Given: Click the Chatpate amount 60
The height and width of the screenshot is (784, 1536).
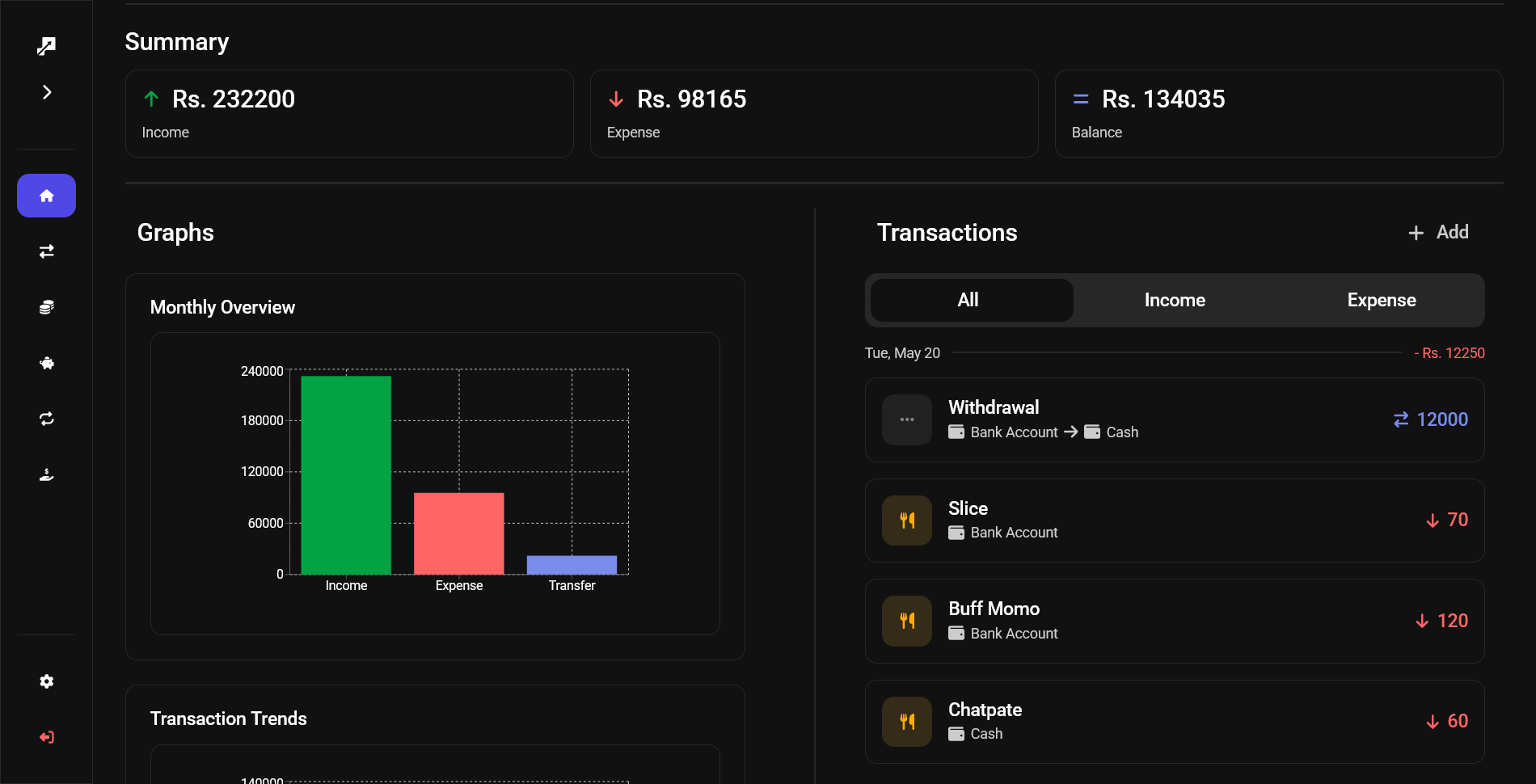Looking at the screenshot, I should click(1458, 721).
